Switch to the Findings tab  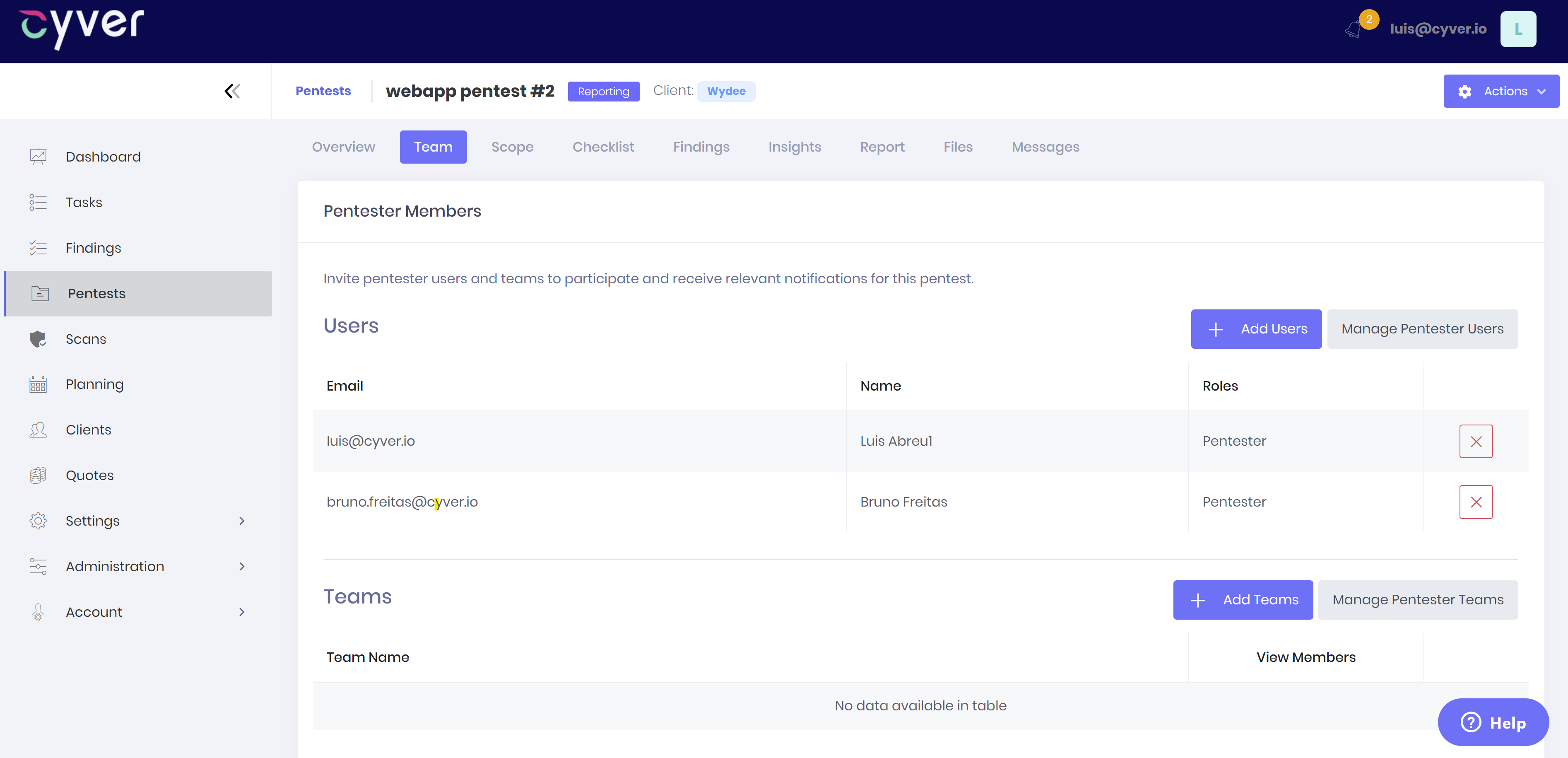[701, 147]
